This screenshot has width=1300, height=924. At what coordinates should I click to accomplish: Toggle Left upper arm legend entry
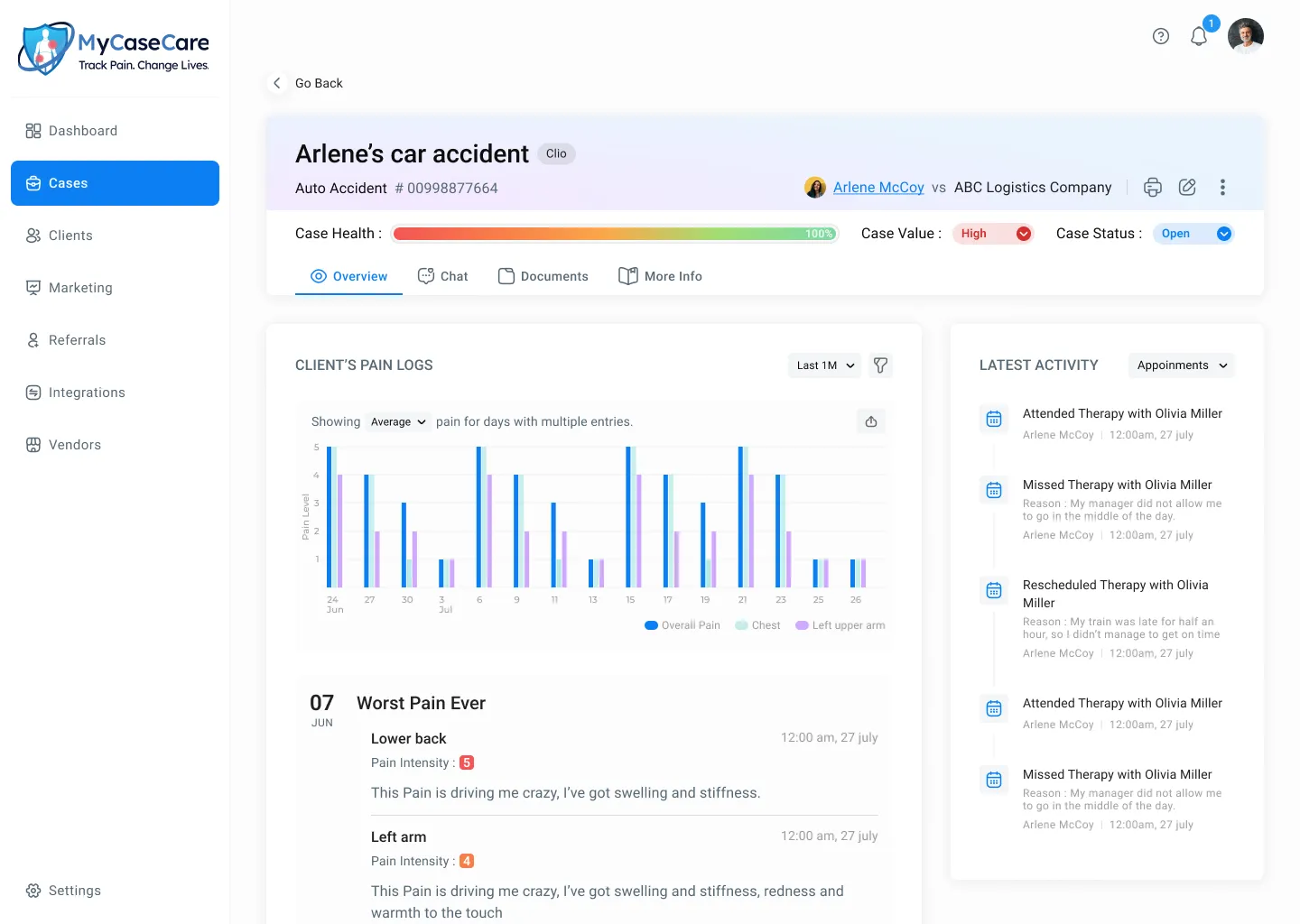[x=840, y=625]
